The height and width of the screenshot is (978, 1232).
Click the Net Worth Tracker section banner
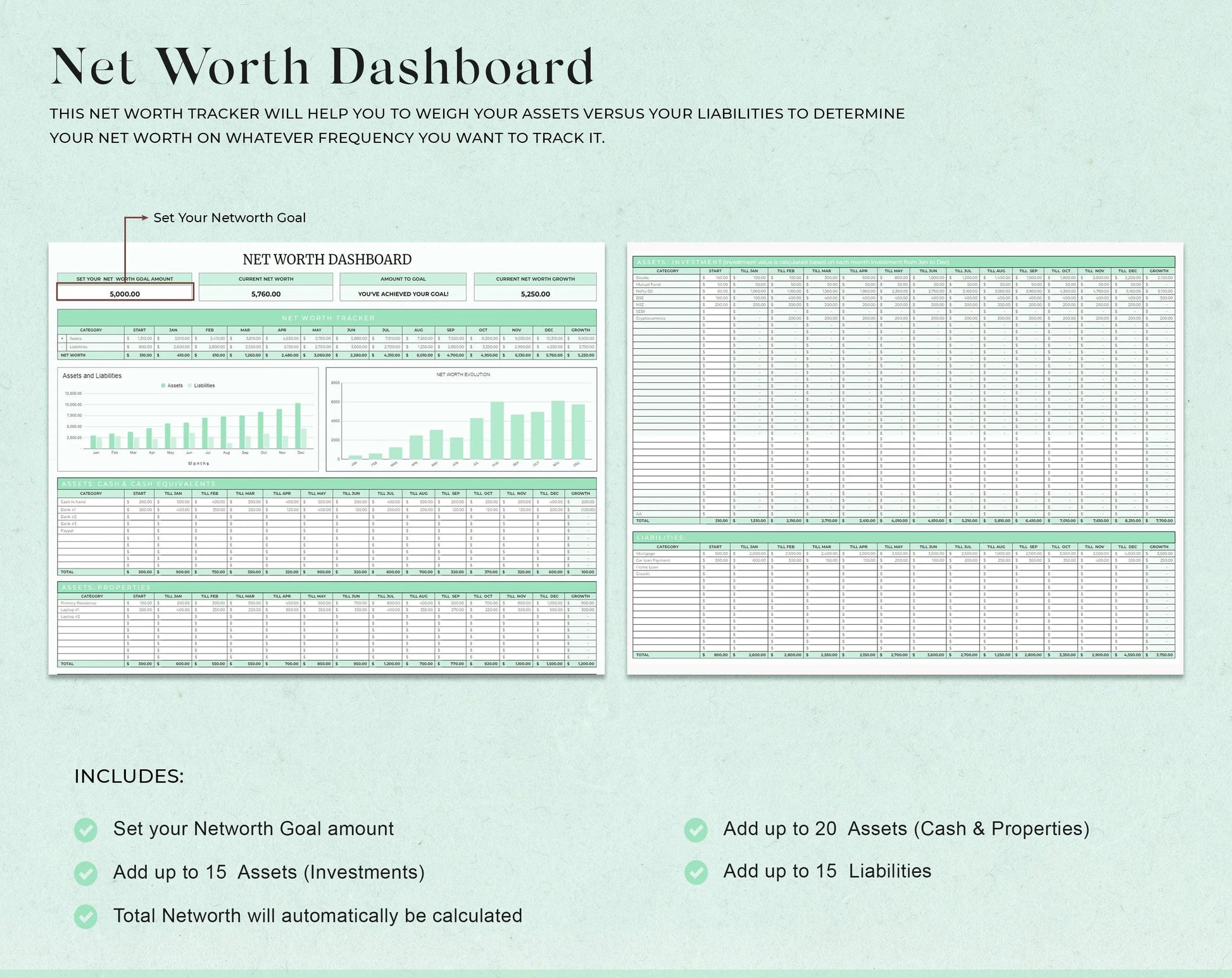point(327,318)
